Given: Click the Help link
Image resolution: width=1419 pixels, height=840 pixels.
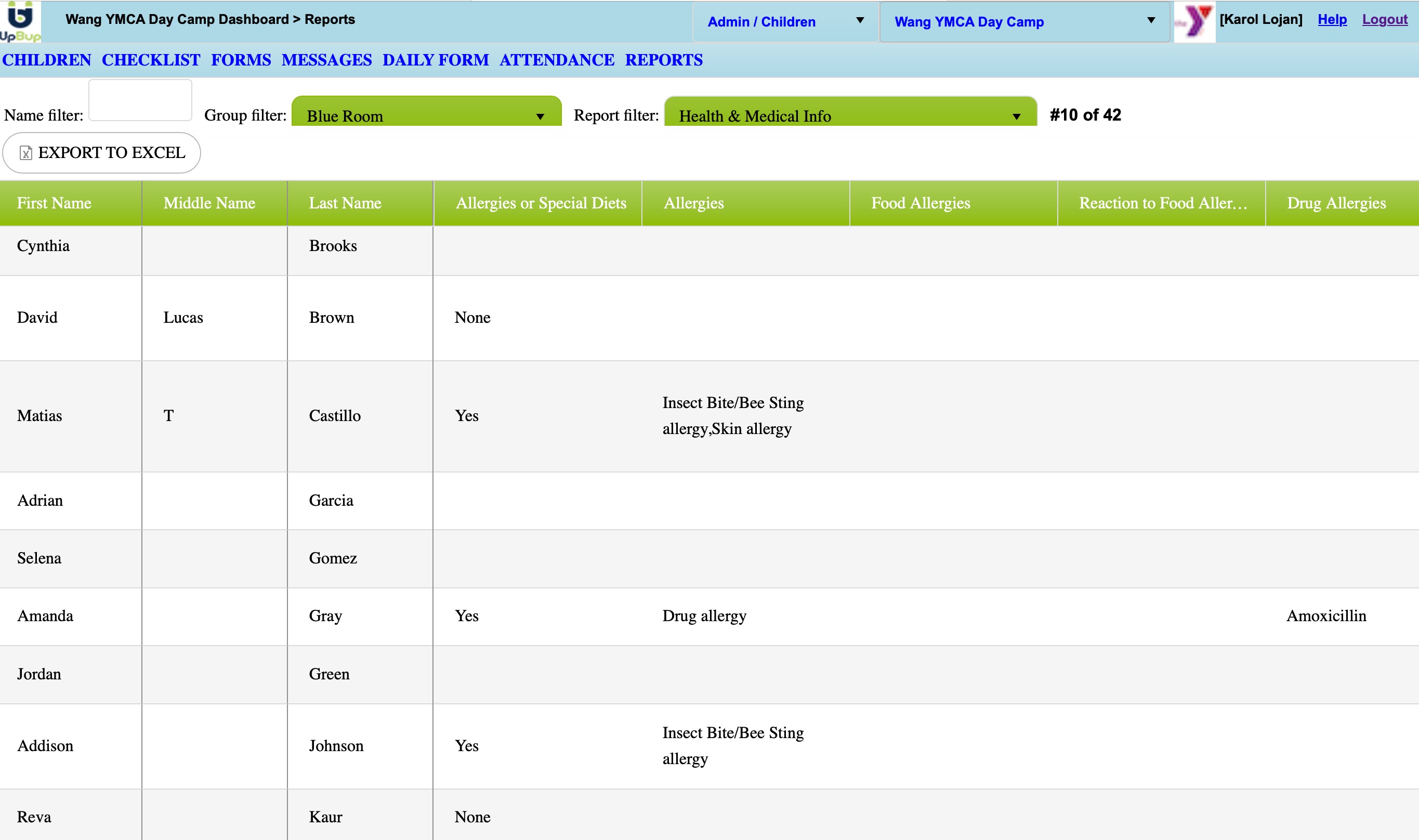Looking at the screenshot, I should point(1332,19).
